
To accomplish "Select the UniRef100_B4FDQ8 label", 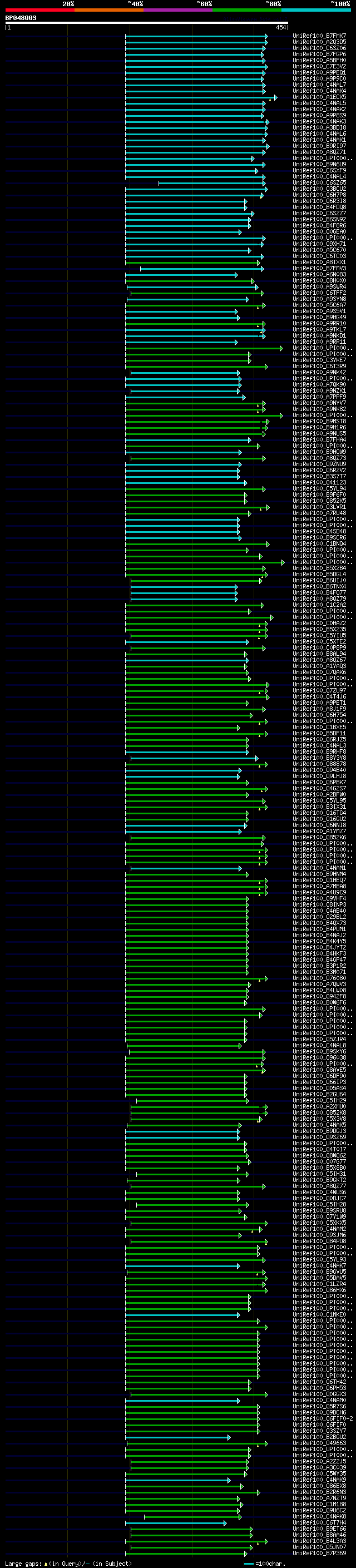I will 319,207.
